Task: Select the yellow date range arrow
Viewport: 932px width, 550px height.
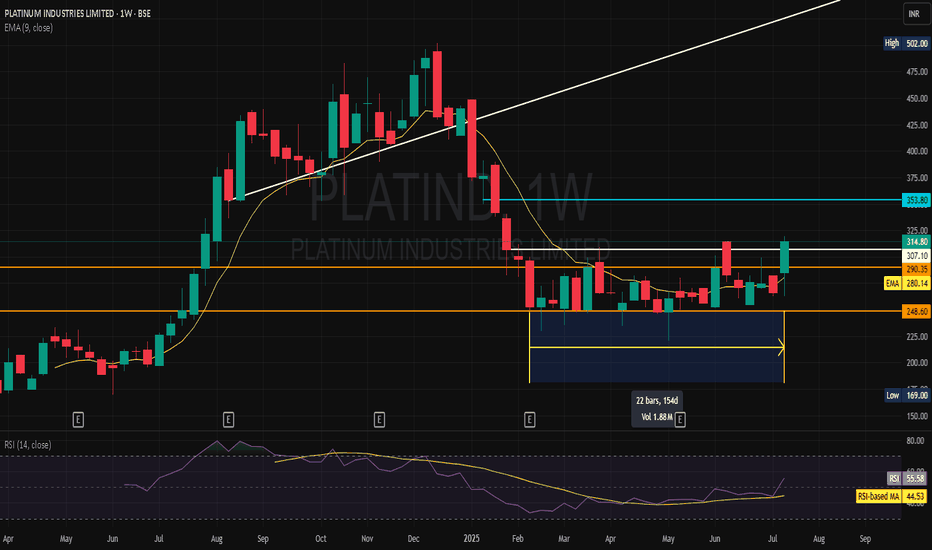Action: point(657,347)
